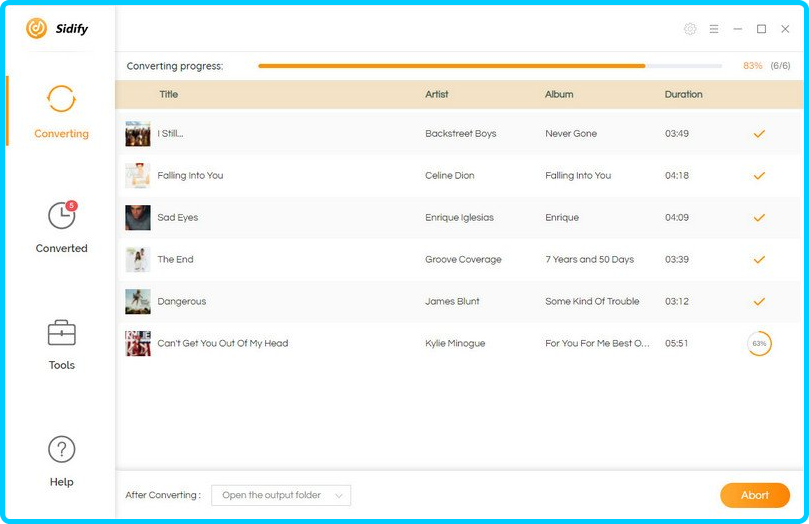Click the Duration column header
This screenshot has width=809, height=524.
(683, 94)
